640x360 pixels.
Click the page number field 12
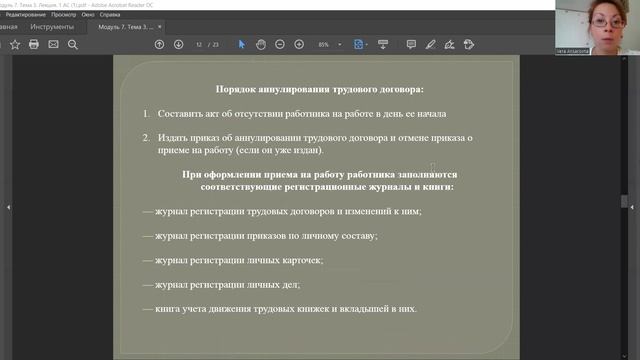pyautogui.click(x=199, y=44)
